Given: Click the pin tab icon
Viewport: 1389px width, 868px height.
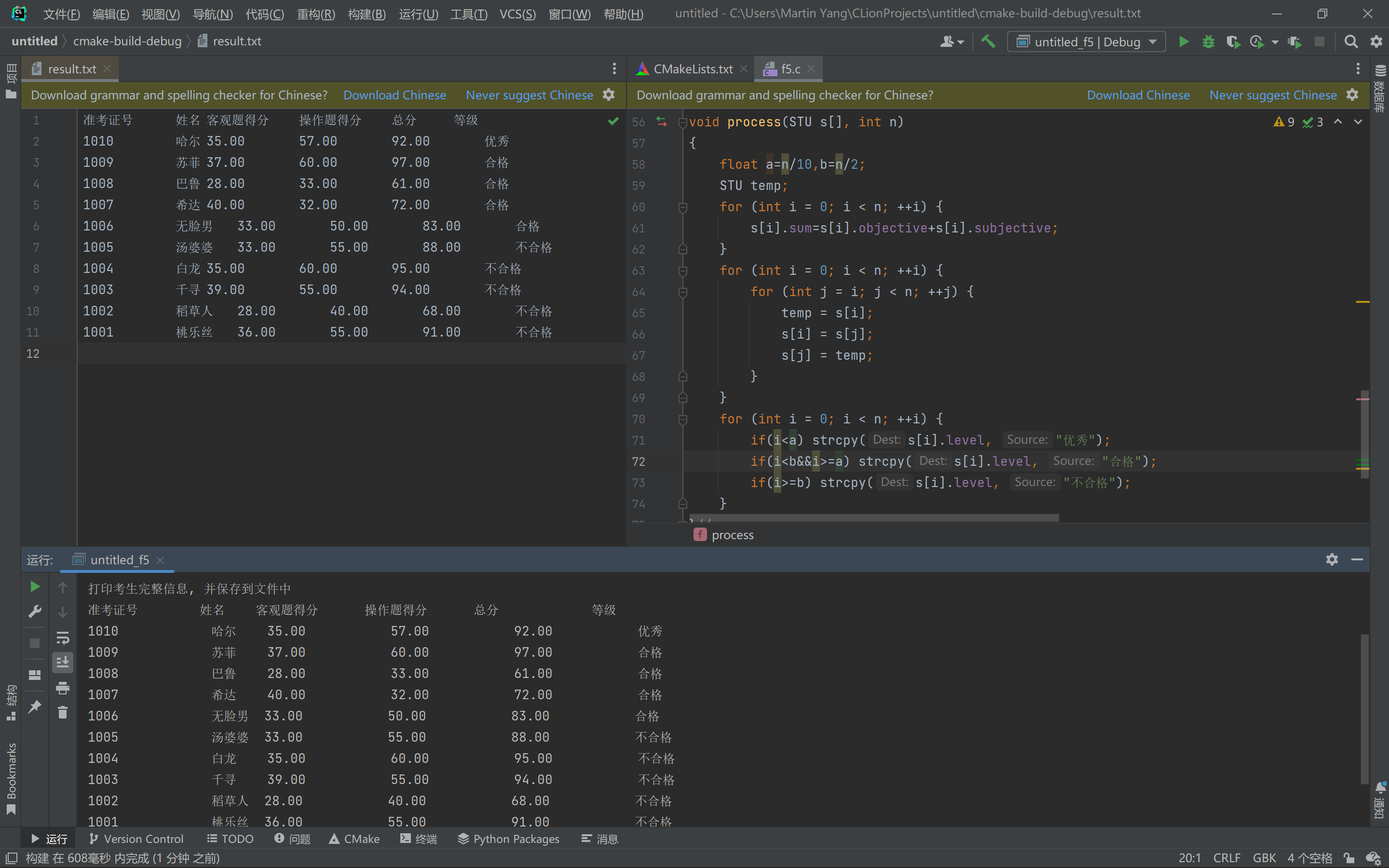Looking at the screenshot, I should click(x=34, y=706).
